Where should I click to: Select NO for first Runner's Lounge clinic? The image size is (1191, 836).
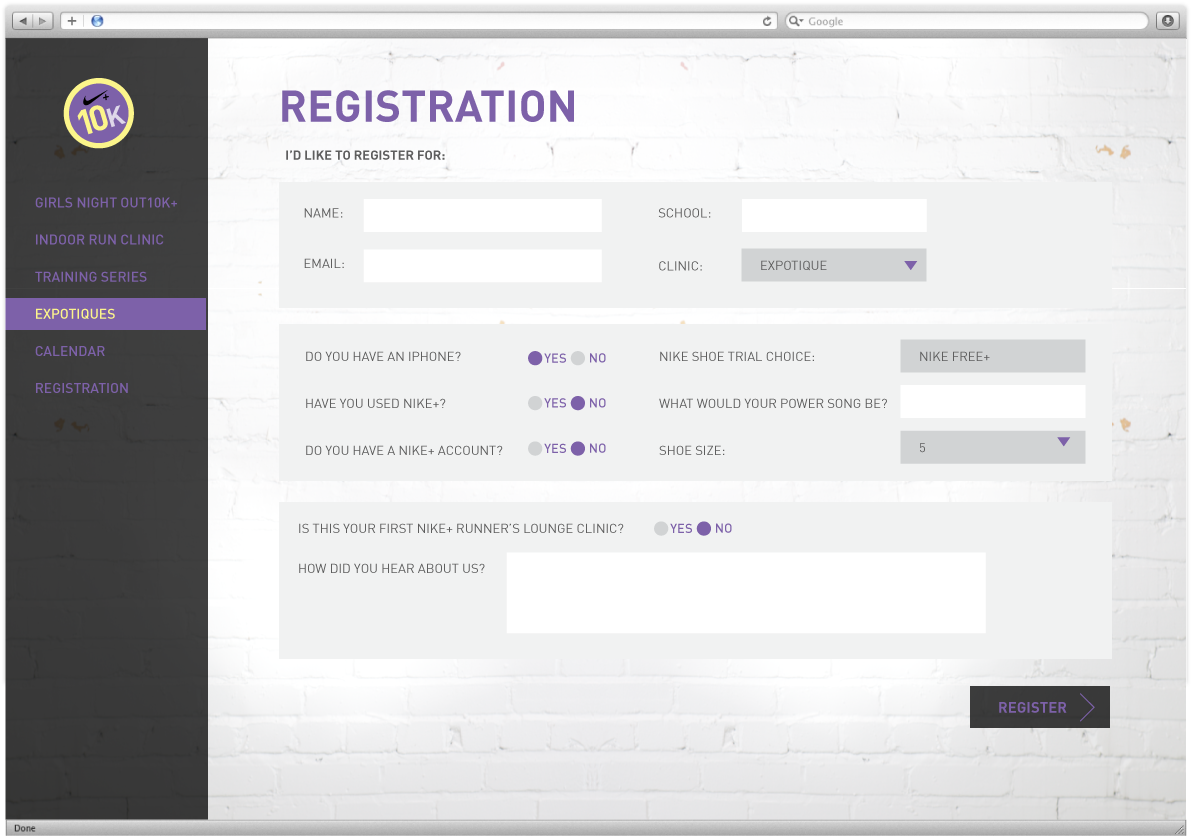704,528
